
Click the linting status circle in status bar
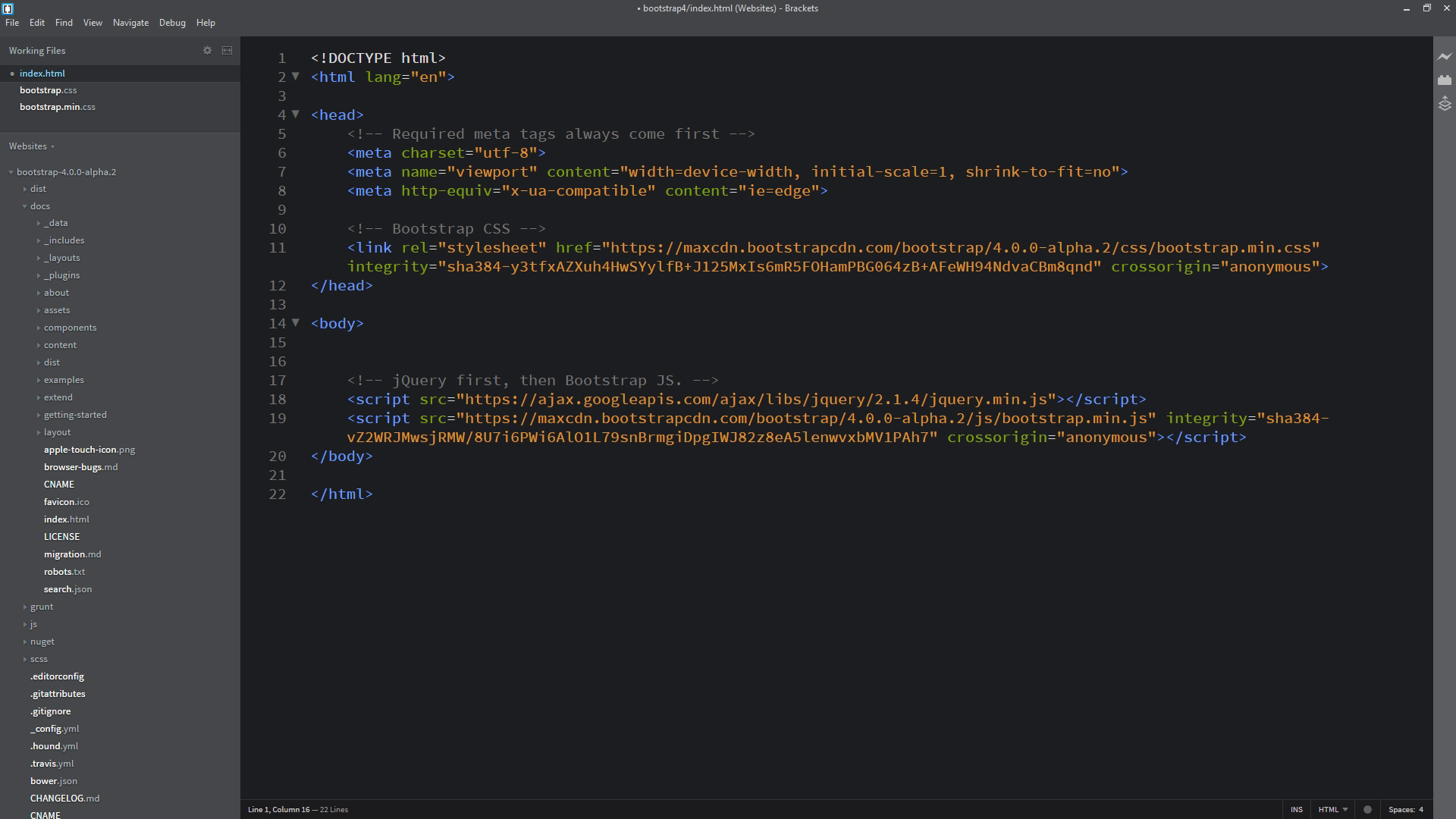click(1367, 809)
